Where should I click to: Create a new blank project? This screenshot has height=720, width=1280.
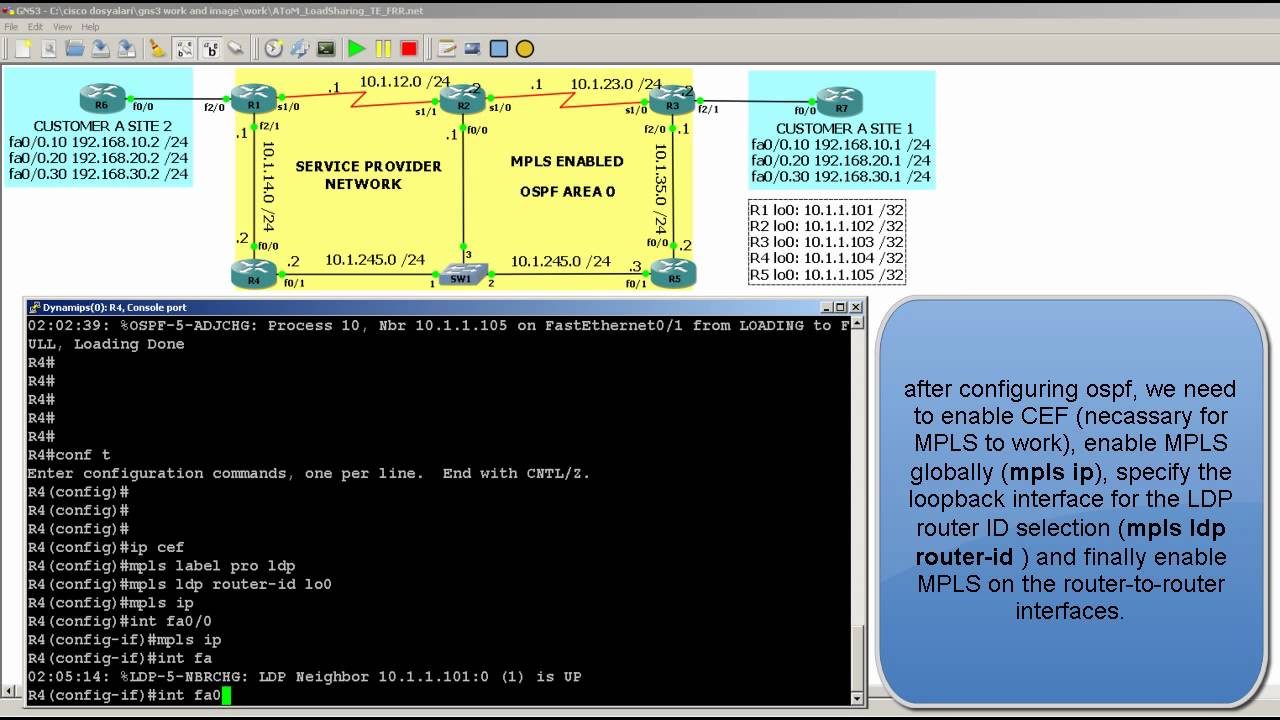[x=22, y=48]
